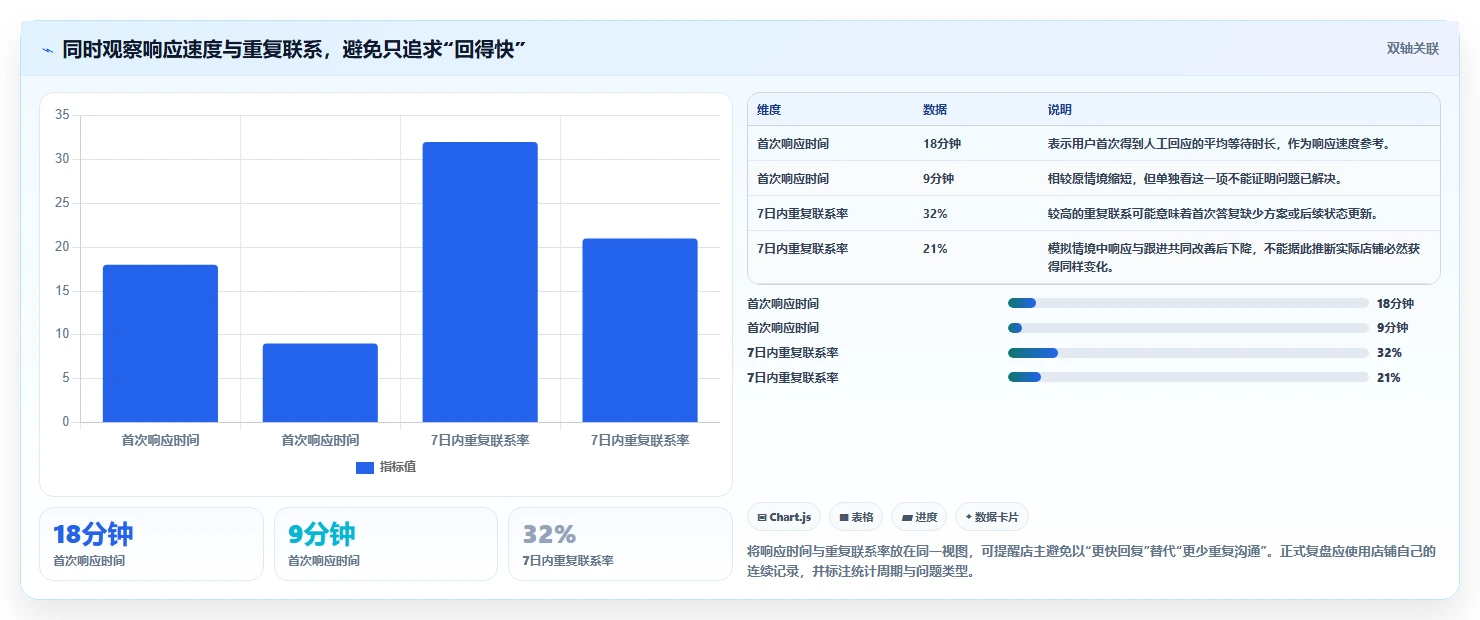
Task: Click the description starting 表示用户首次得到人工回应
Action: click(1219, 144)
